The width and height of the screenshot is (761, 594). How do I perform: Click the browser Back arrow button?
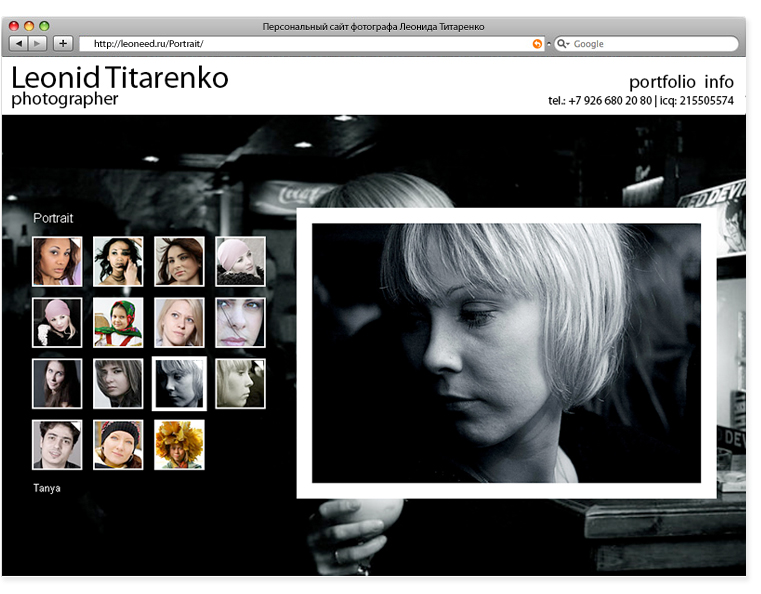click(18, 44)
